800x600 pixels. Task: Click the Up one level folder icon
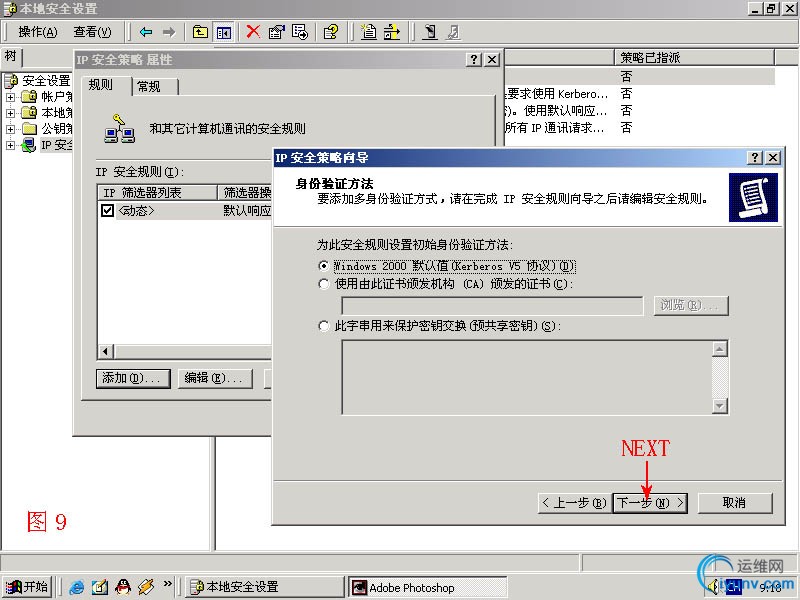pyautogui.click(x=200, y=32)
